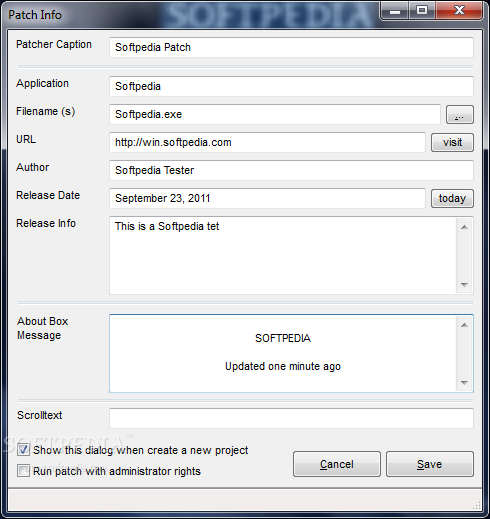This screenshot has width=490, height=519.
Task: Set release date with today button
Action: [452, 199]
